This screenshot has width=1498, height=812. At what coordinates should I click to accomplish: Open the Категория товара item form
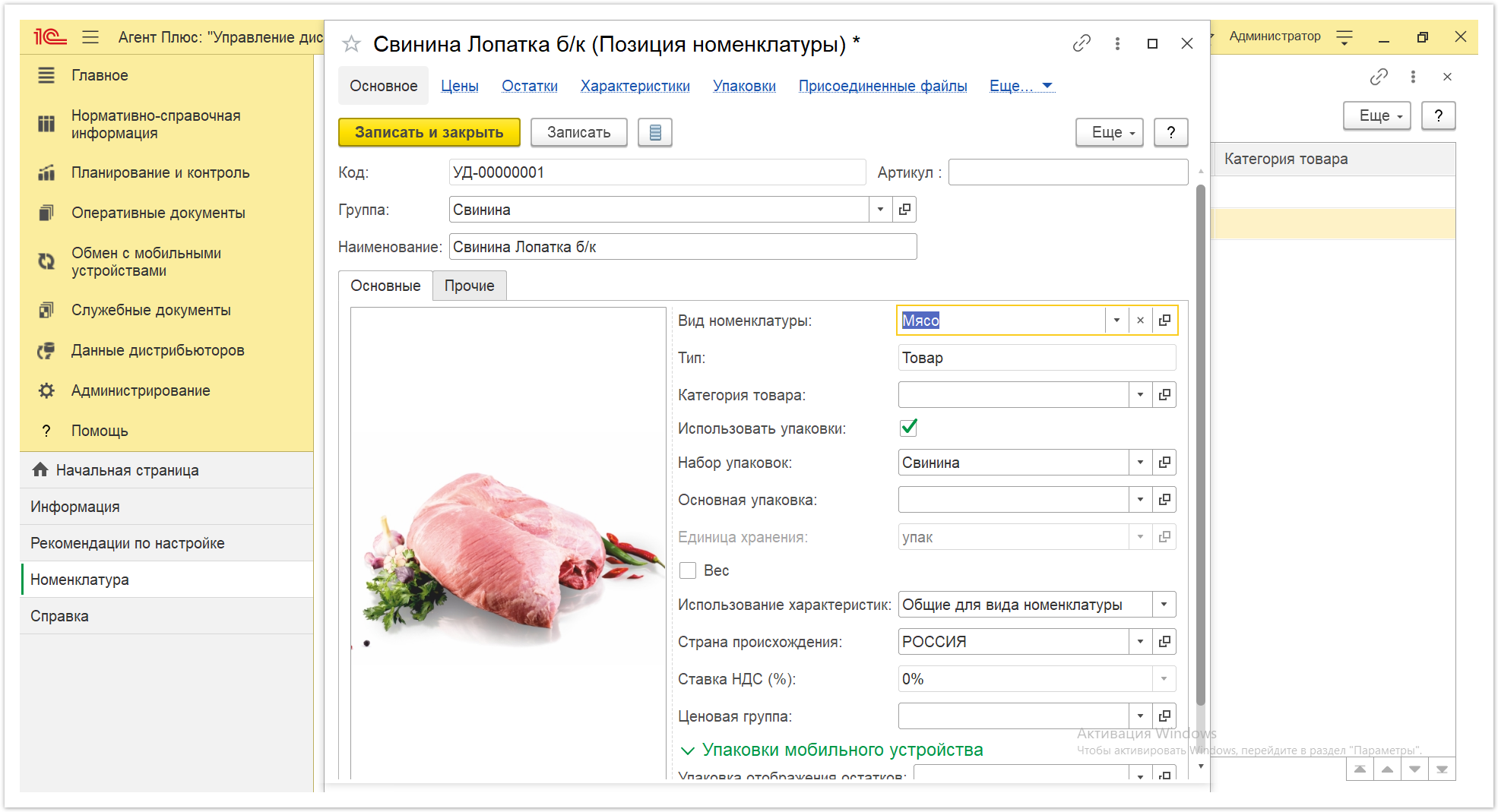1164,395
